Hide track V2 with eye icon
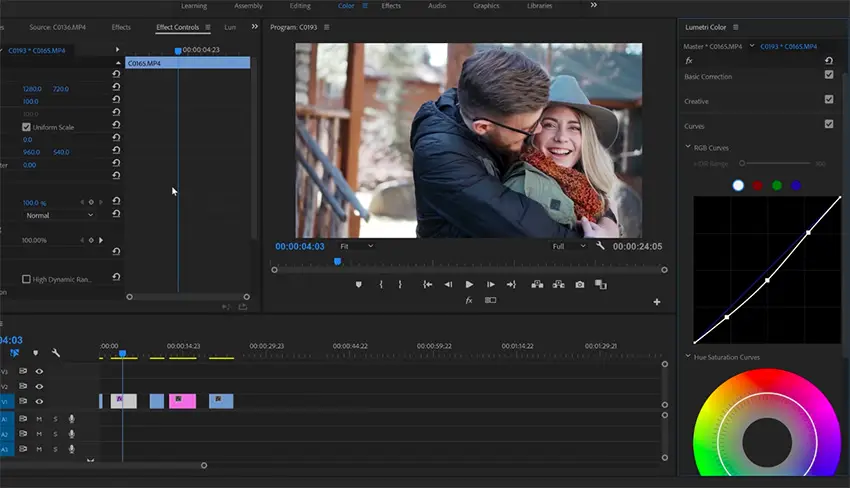This screenshot has height=488, width=850. 39,387
